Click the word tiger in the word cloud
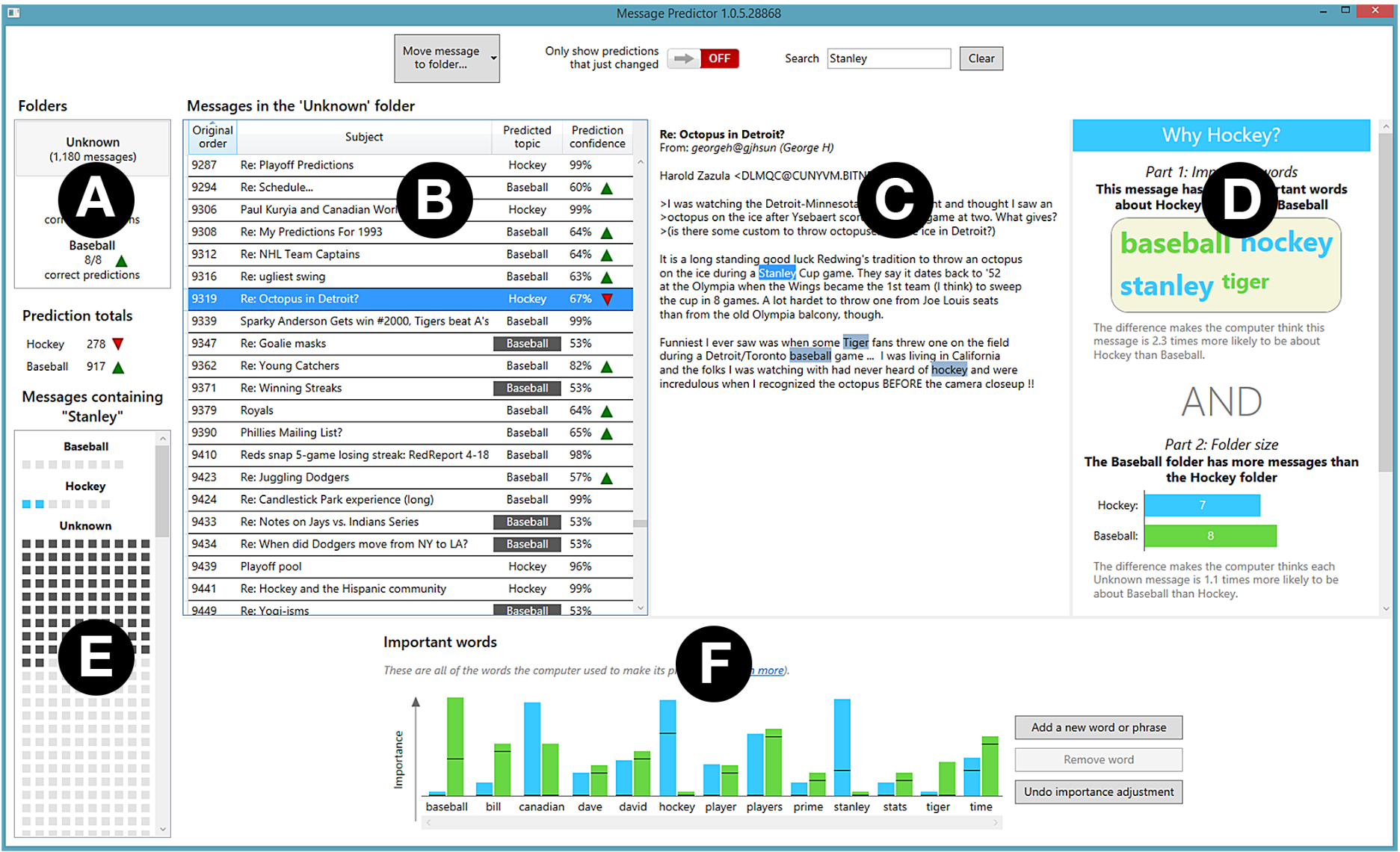The image size is (1400, 852). (1245, 282)
